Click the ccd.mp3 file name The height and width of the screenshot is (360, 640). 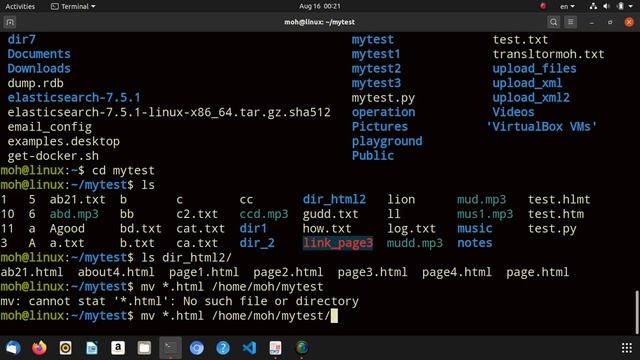(x=264, y=214)
